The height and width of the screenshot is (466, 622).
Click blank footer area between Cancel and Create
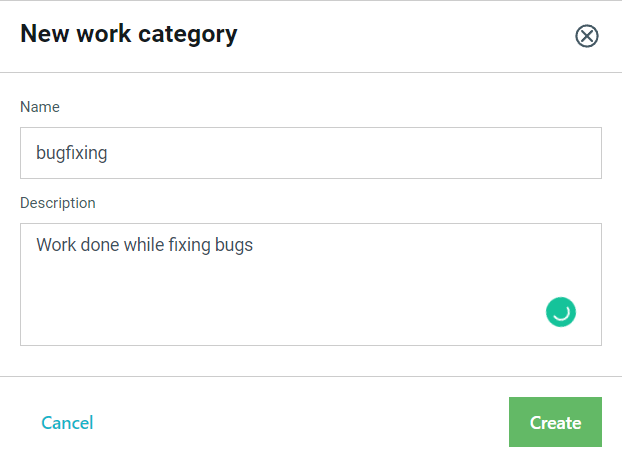301,422
